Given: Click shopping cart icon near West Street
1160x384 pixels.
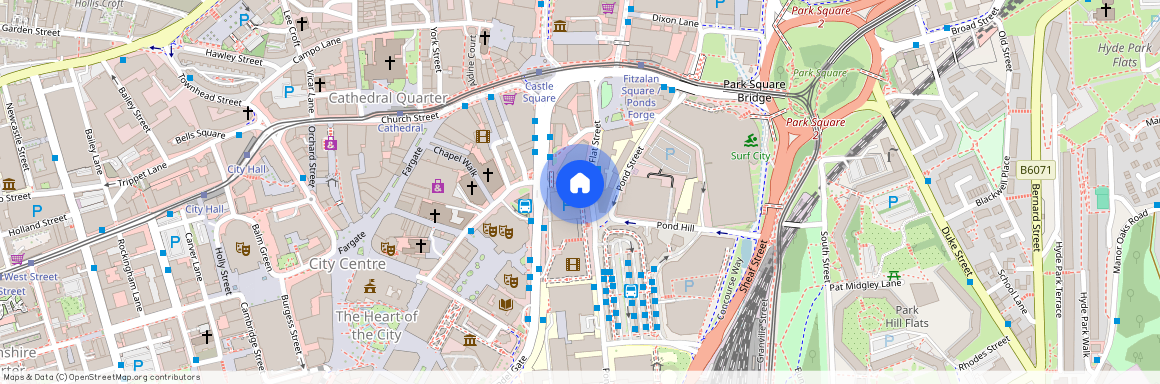Looking at the screenshot, I should [16, 260].
